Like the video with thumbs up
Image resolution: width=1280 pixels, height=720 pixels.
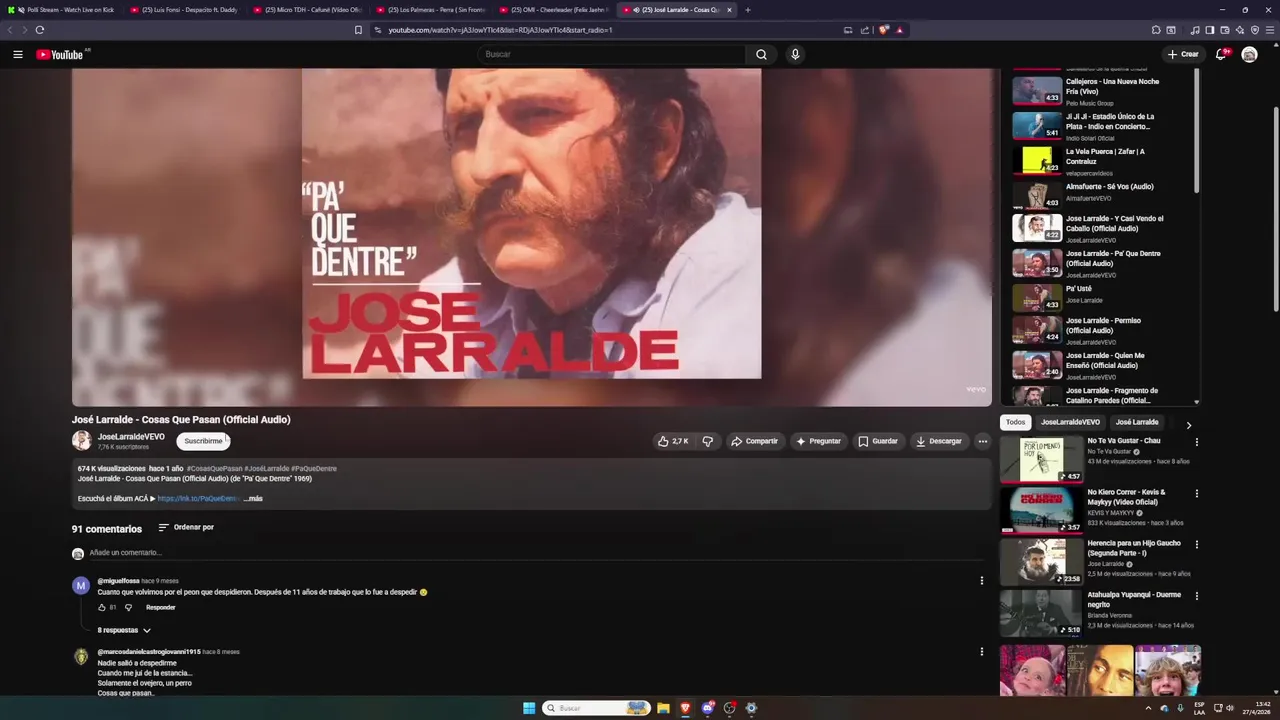(x=672, y=441)
